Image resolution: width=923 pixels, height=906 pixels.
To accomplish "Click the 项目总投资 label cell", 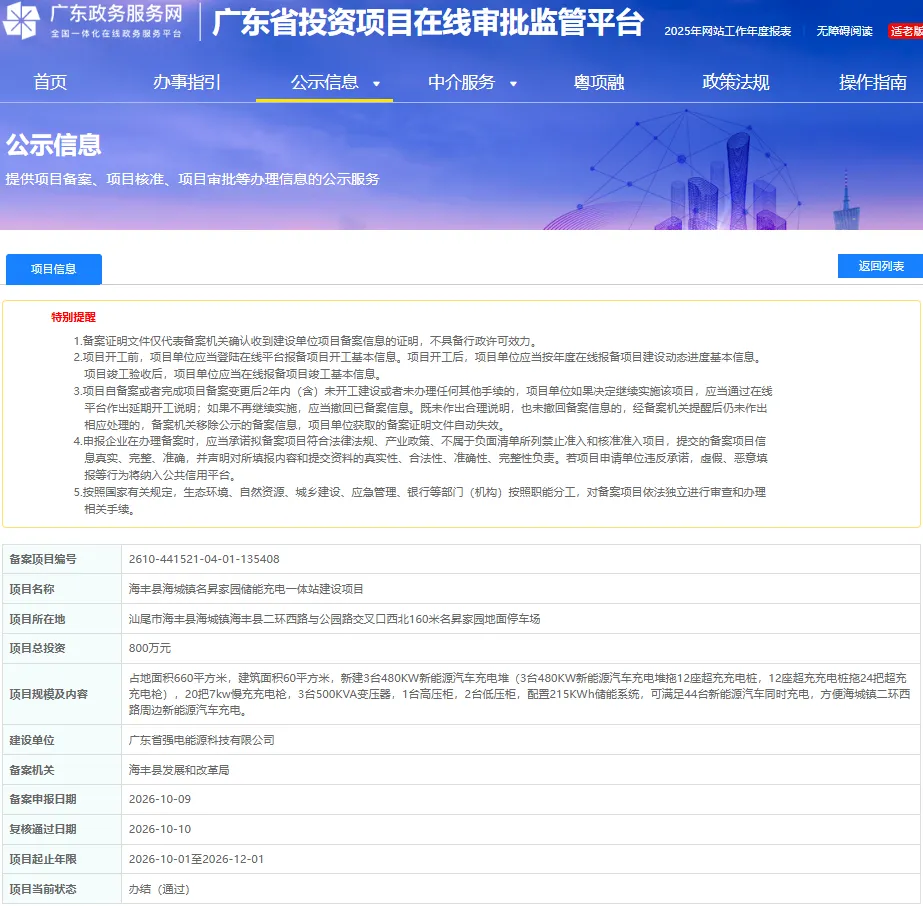I will pos(62,649).
